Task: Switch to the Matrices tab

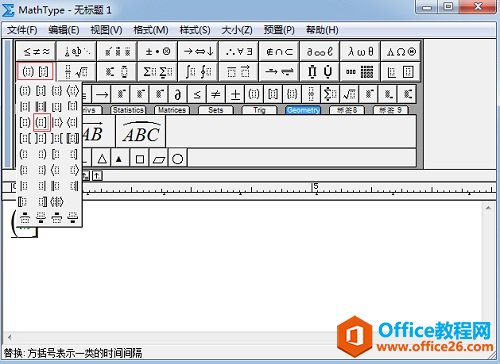Action: pyautogui.click(x=172, y=110)
